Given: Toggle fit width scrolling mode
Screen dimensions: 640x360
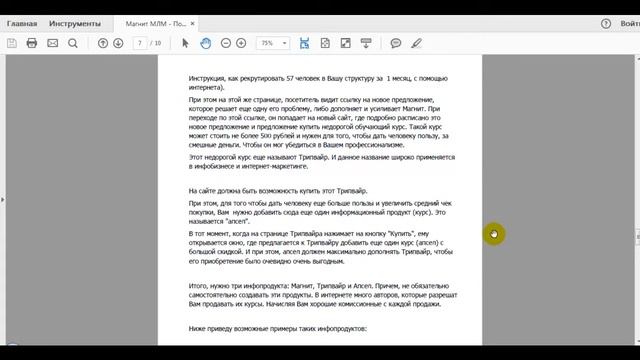Looking at the screenshot, I should coord(304,43).
